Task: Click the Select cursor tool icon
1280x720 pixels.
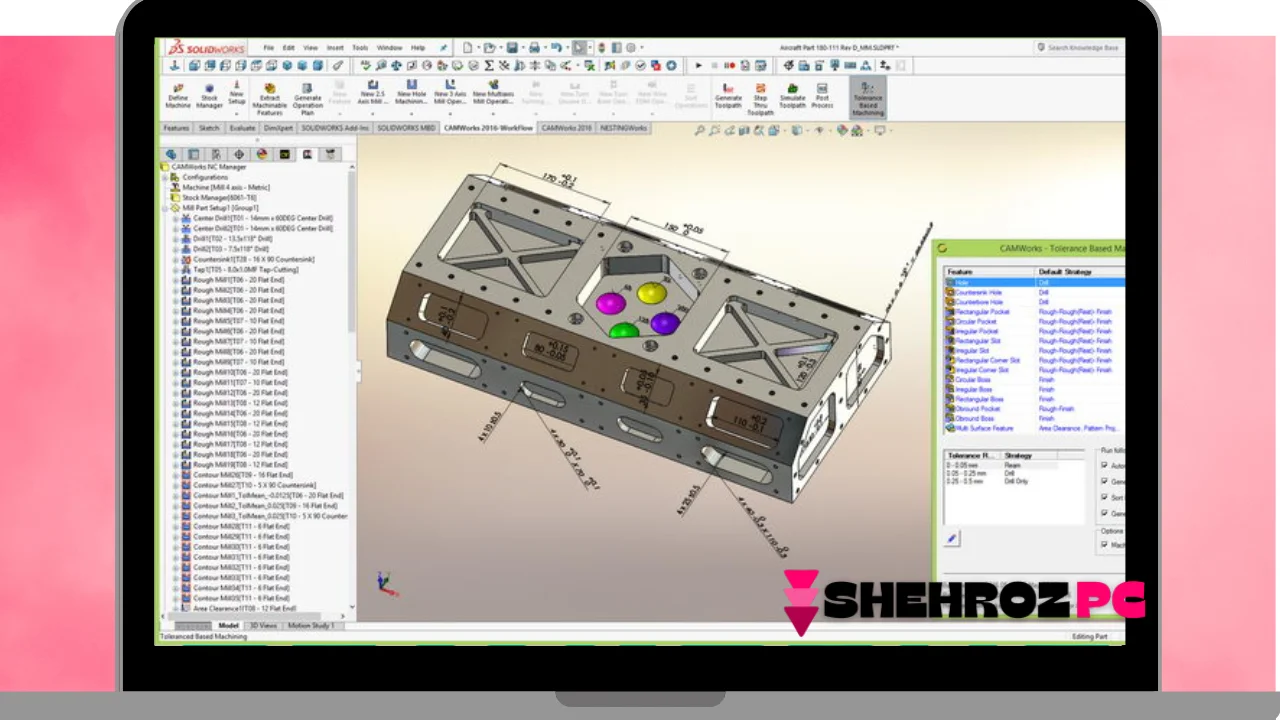Action: pos(581,47)
